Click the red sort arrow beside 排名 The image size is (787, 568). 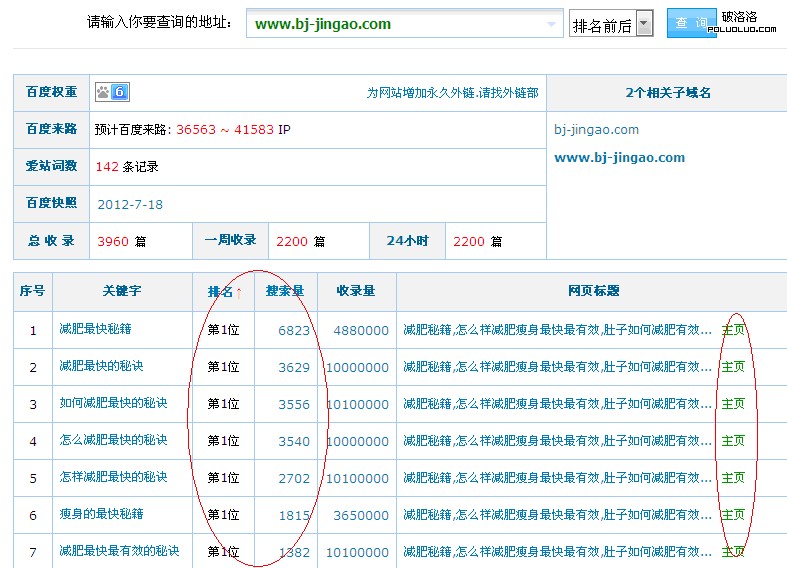pos(239,292)
